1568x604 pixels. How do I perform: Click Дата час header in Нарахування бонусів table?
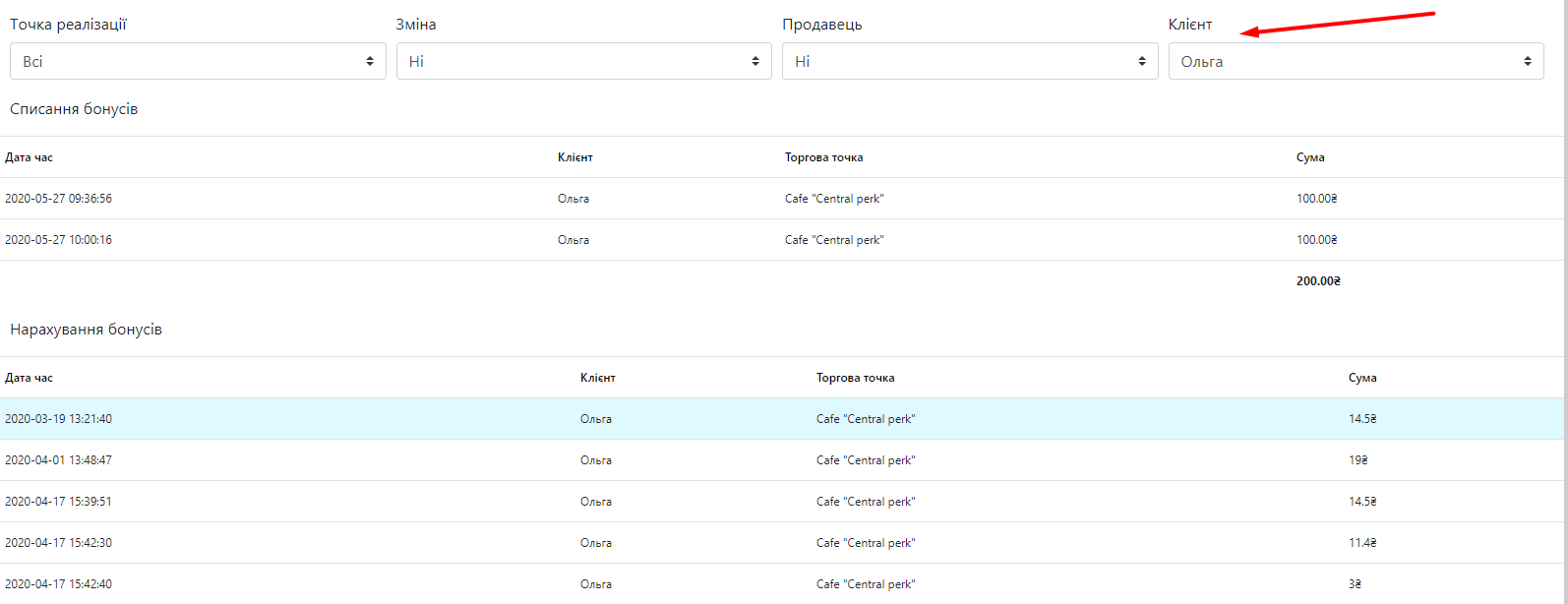point(30,378)
